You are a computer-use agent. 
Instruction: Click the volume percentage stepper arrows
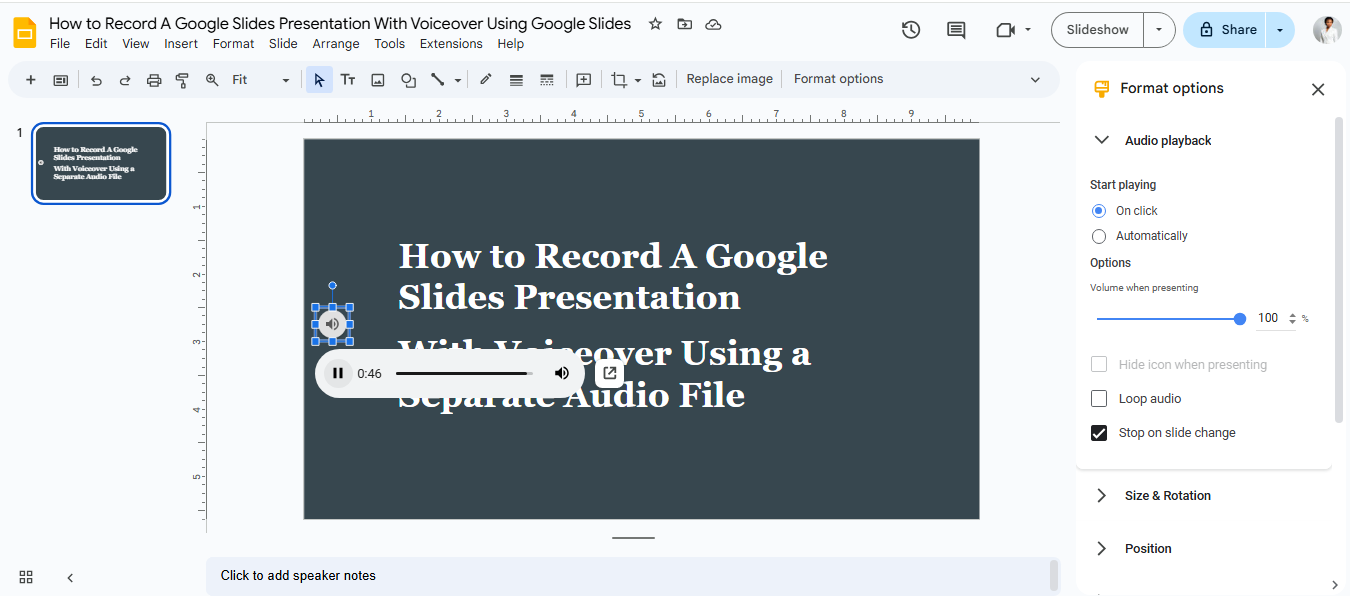[1292, 319]
